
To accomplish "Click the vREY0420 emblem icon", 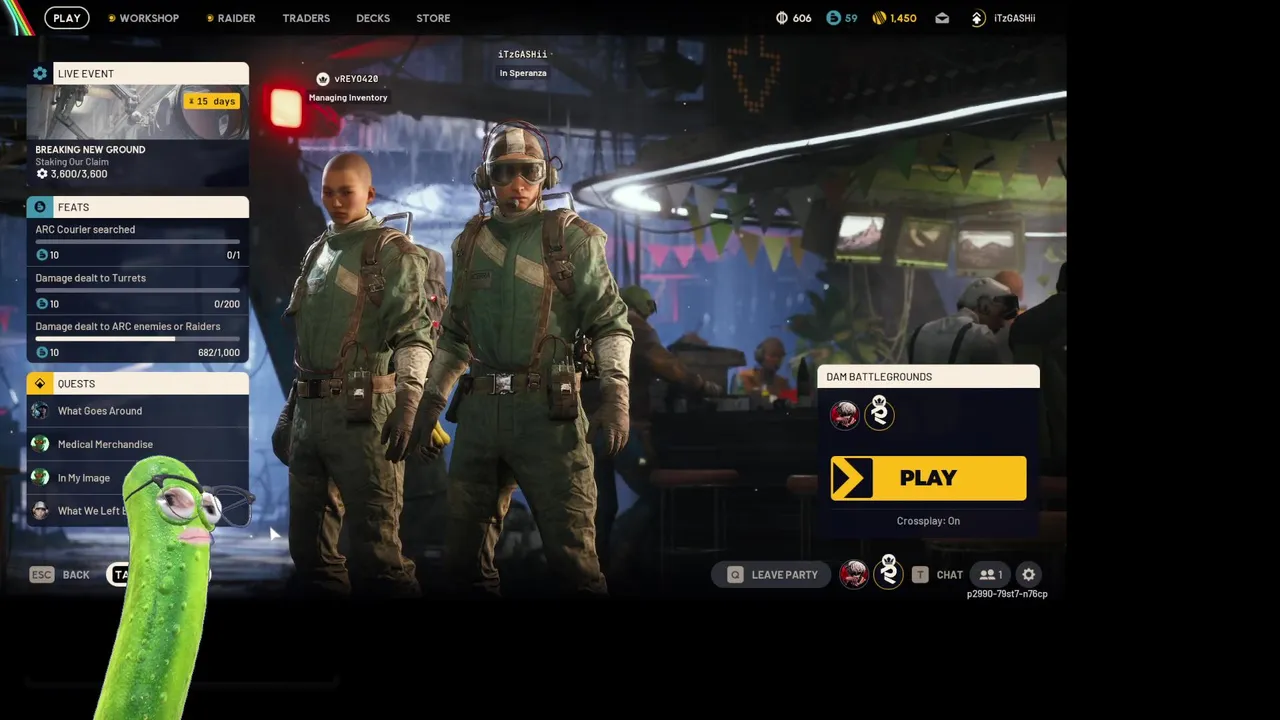I will (323, 79).
